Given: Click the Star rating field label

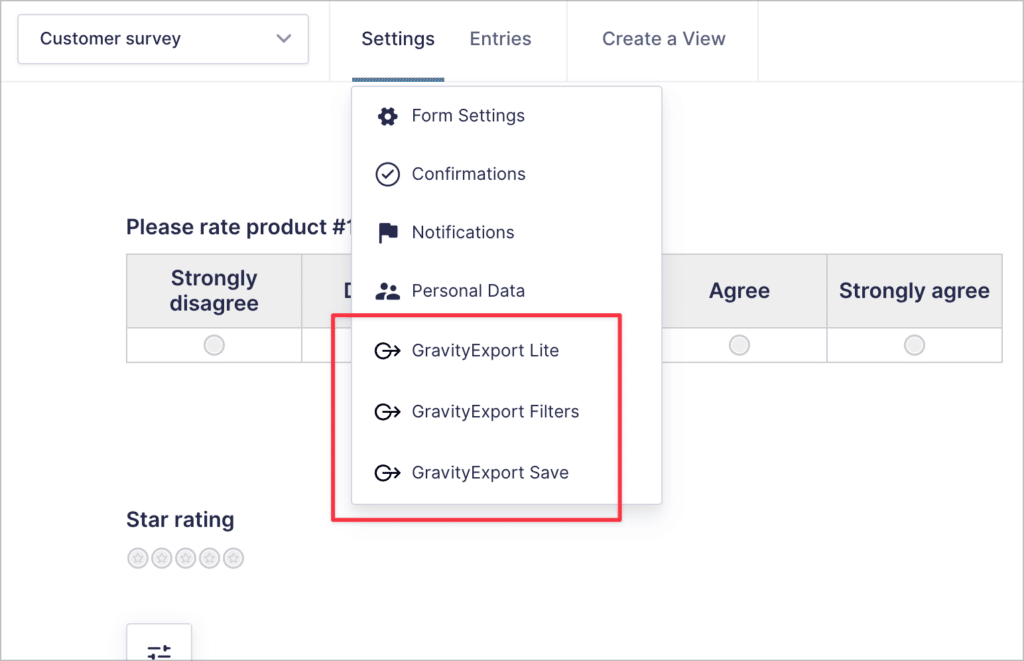Looking at the screenshot, I should click(x=180, y=520).
